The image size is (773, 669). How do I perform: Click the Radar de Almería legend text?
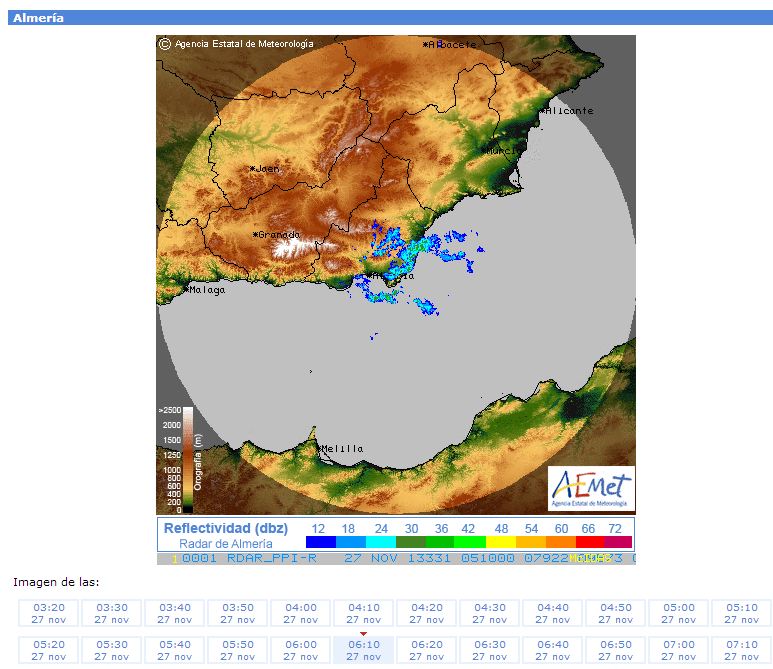(226, 544)
